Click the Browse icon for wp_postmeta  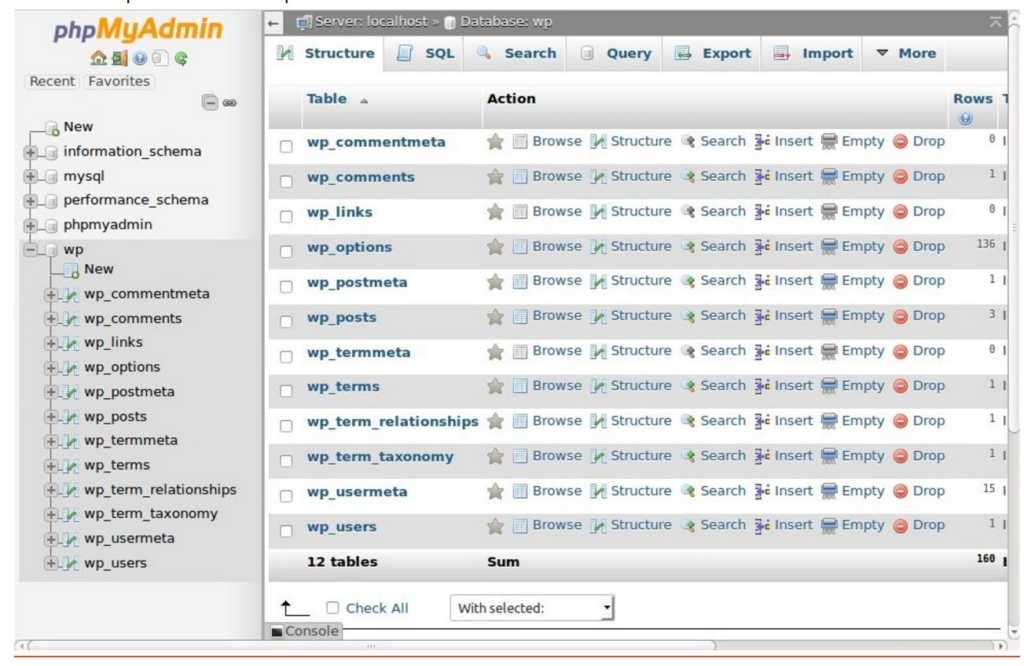(520, 281)
